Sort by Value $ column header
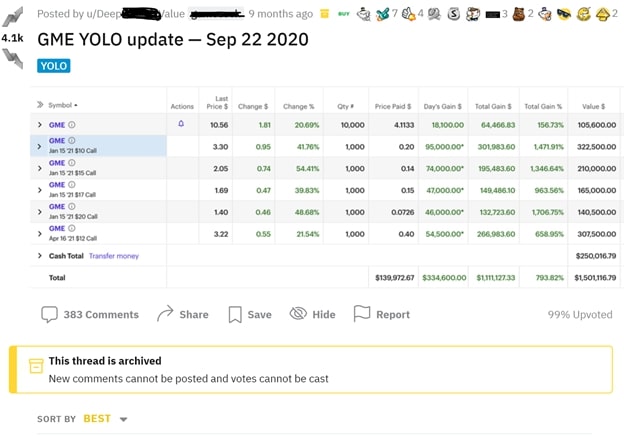Screen dimensions: 624x436 click(593, 106)
